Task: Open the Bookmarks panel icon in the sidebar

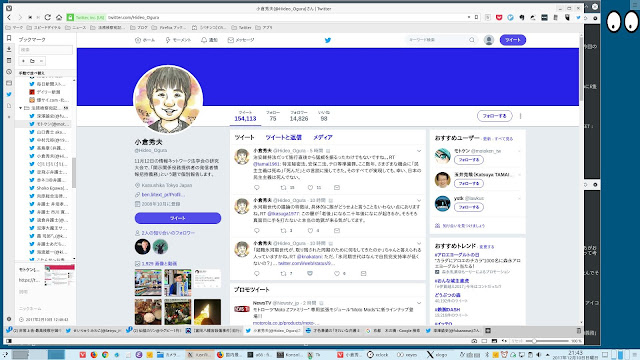Action: click(x=9, y=38)
